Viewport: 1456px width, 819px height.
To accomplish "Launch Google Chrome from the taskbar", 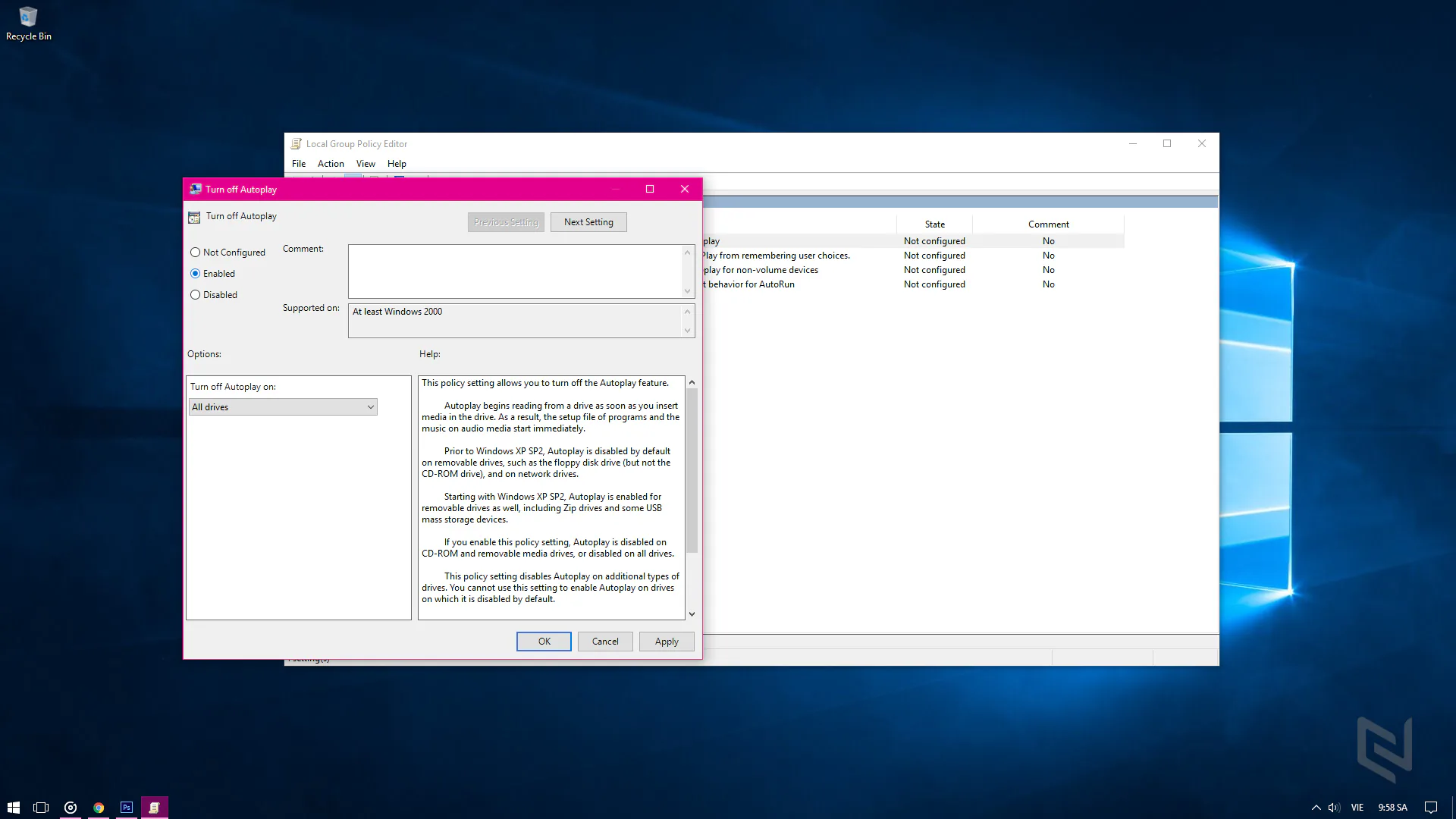I will click(x=99, y=808).
